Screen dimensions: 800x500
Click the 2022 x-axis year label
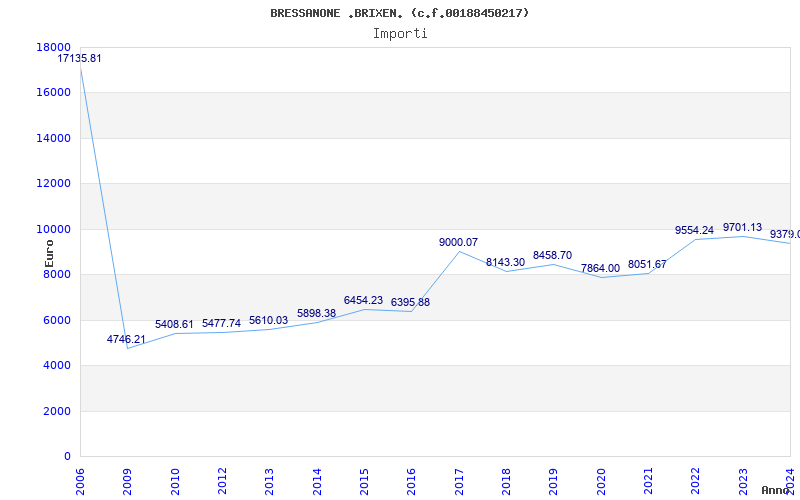point(695,482)
